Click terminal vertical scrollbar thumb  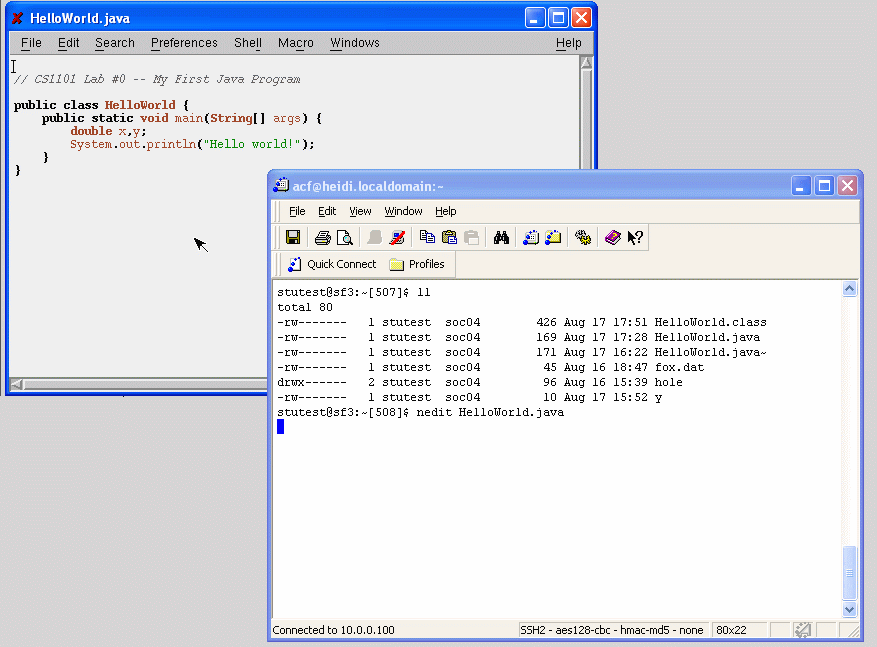click(849, 573)
